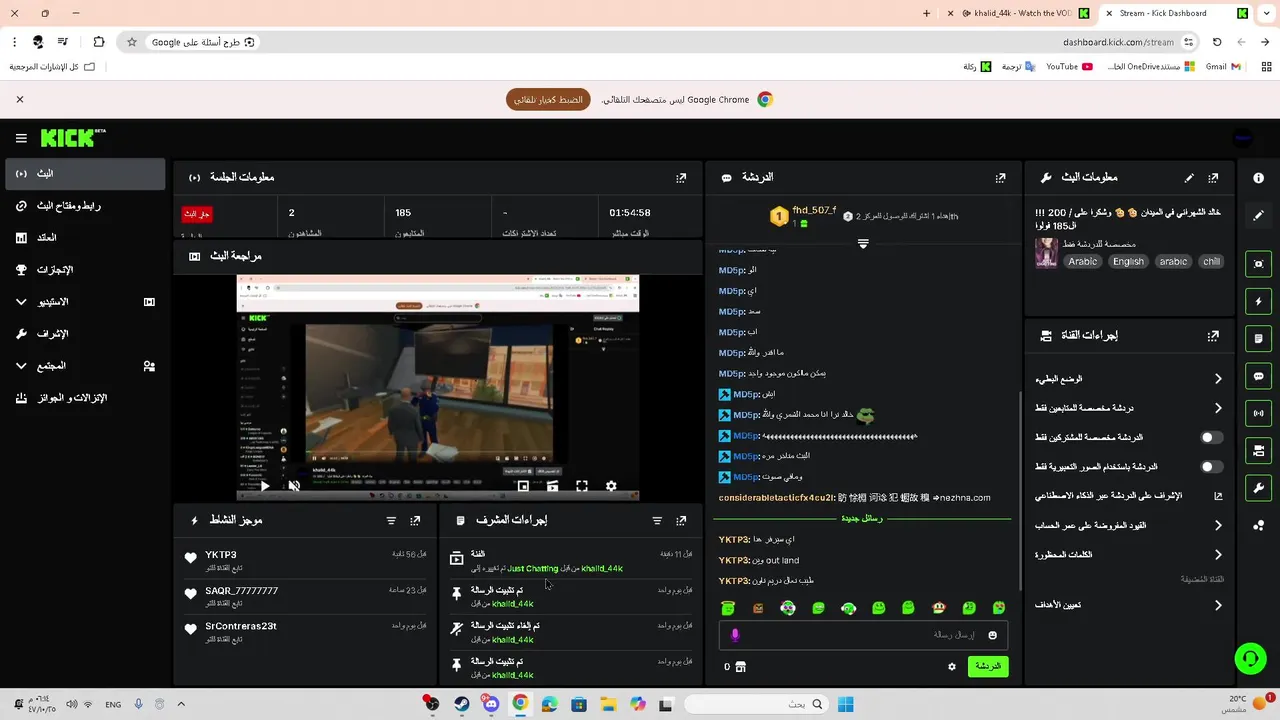Open SrContreras23t follower entry in the activity feed
Image resolution: width=1280 pixels, height=720 pixels.
pyautogui.click(x=306, y=632)
